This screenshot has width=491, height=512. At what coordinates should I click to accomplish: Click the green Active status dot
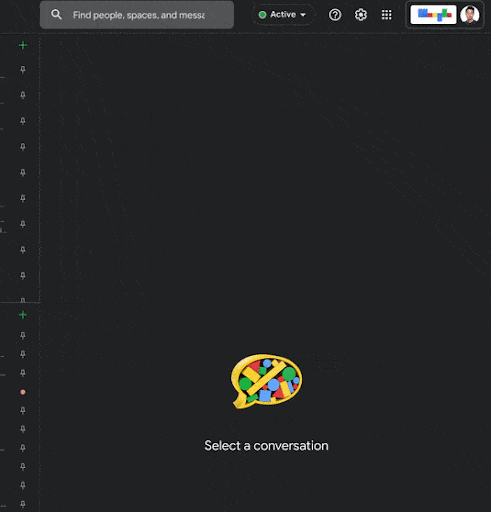tap(262, 15)
